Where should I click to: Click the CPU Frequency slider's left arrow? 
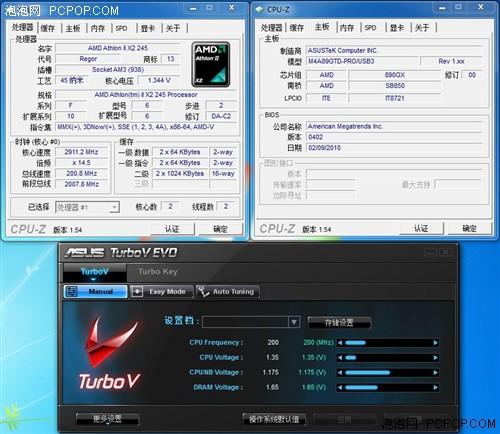click(340, 343)
